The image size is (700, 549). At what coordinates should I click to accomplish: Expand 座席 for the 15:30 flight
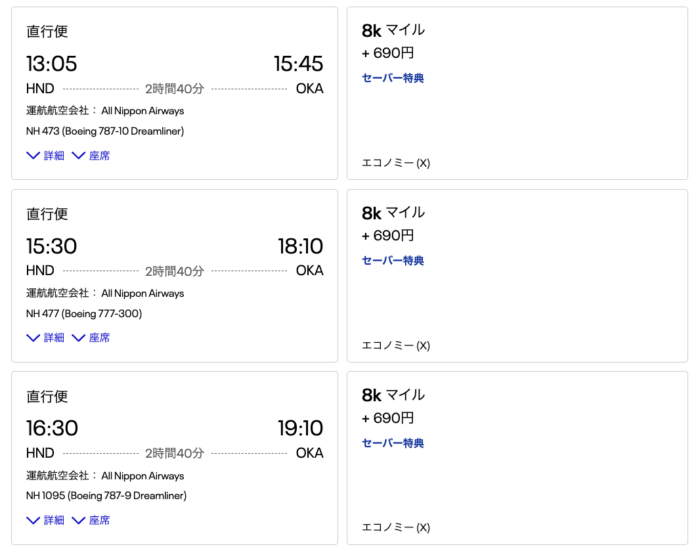(x=91, y=338)
